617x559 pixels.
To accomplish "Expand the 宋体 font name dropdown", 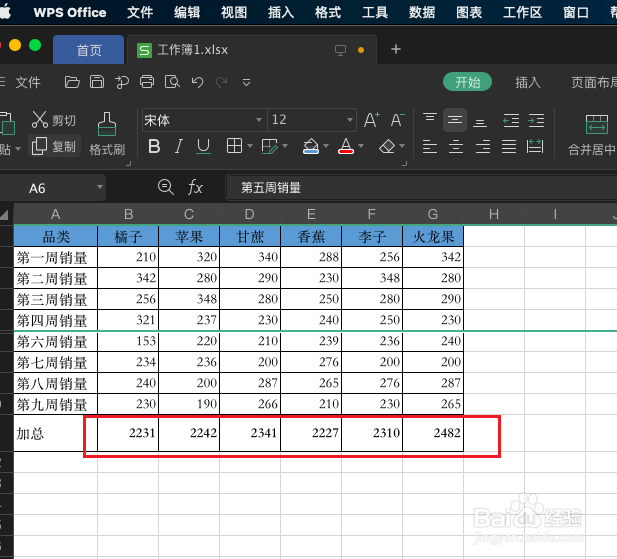I will [259, 120].
